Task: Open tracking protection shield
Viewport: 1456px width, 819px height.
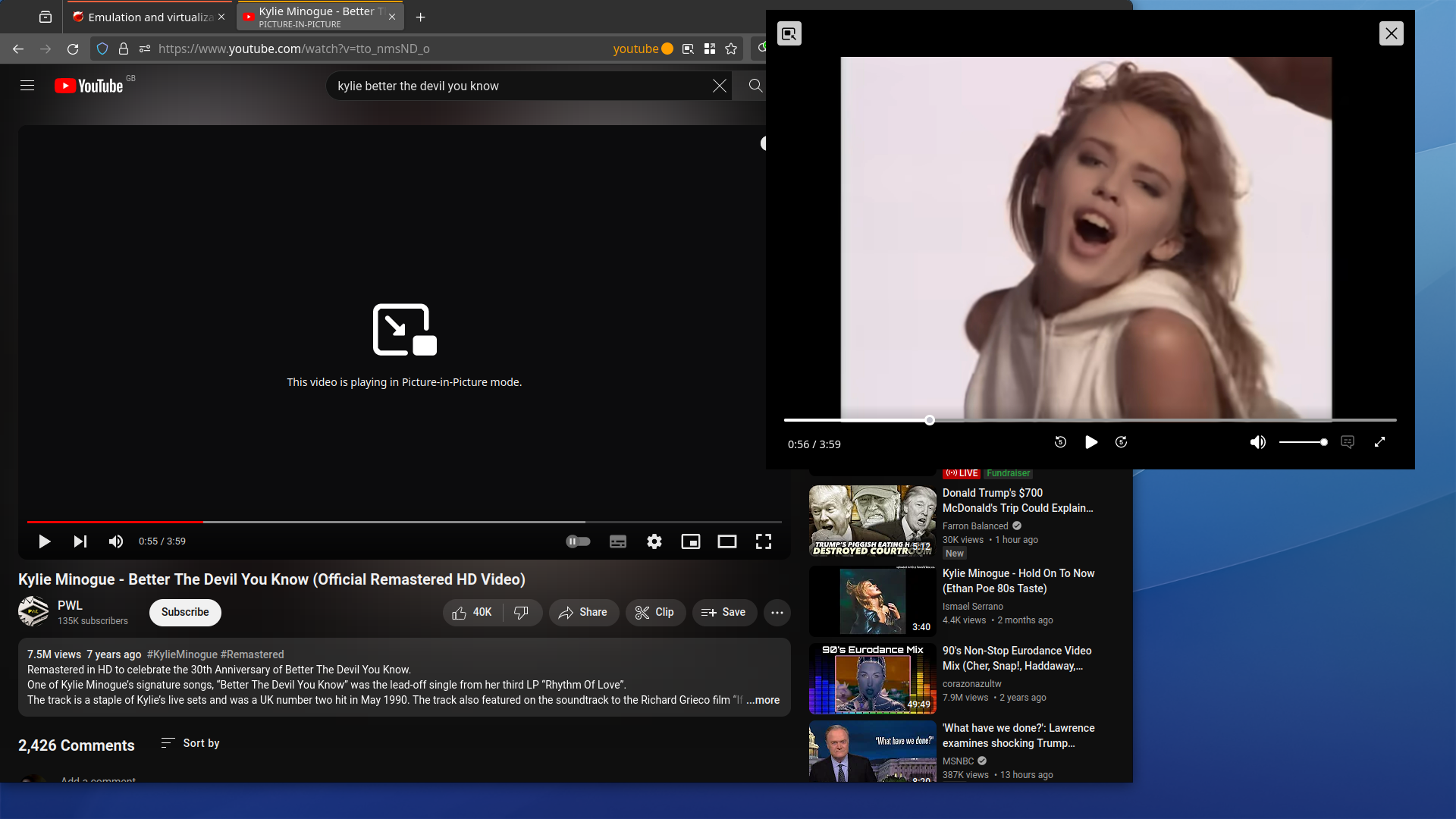Action: click(102, 49)
